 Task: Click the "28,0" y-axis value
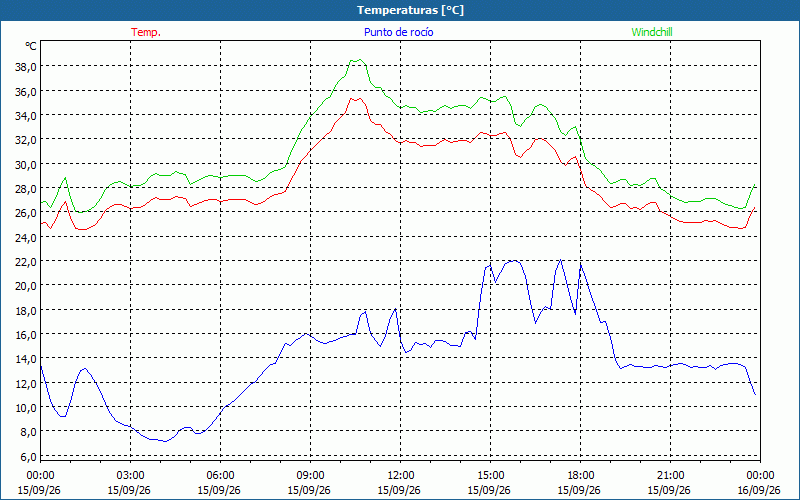[26, 189]
